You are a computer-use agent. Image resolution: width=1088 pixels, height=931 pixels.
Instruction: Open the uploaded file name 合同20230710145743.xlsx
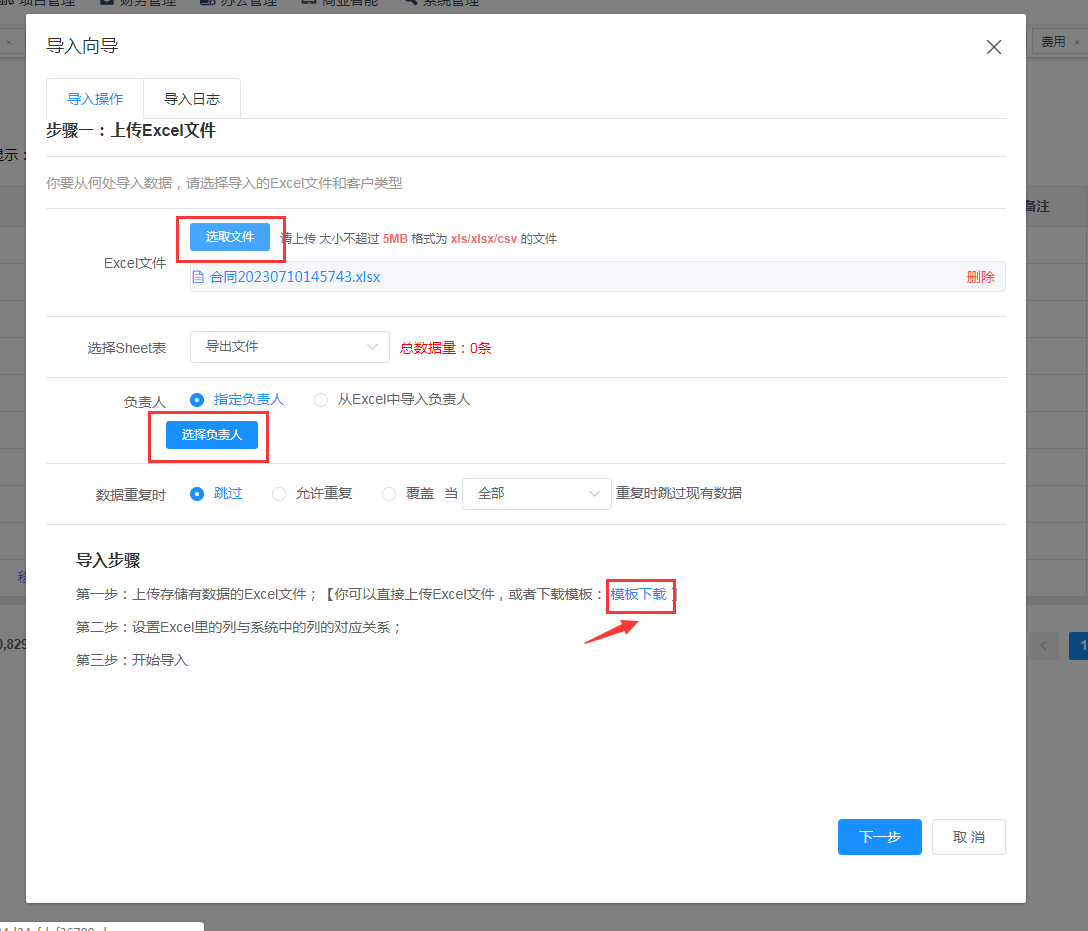[x=294, y=277]
